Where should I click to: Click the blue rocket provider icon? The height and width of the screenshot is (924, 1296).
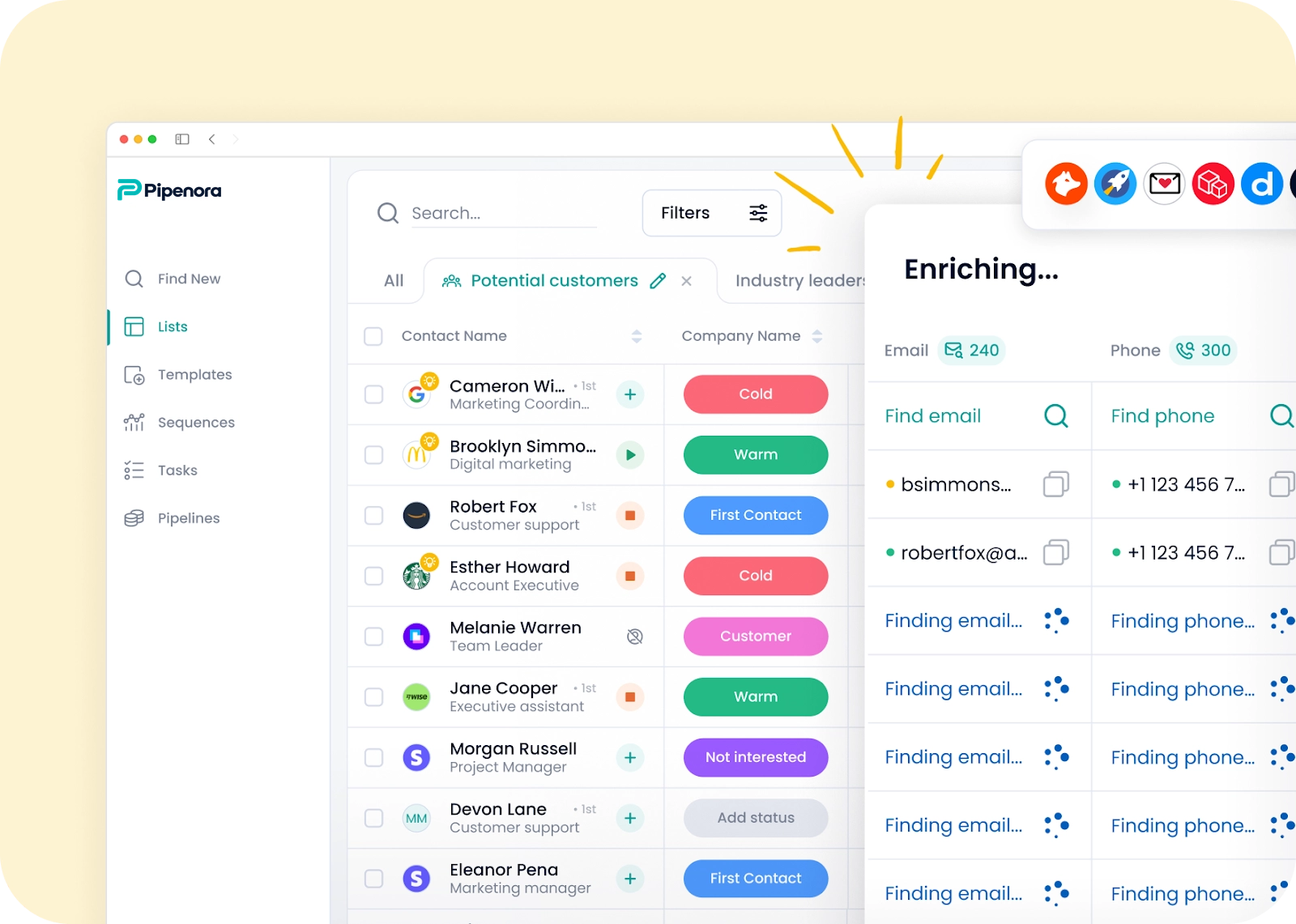[x=1115, y=184]
